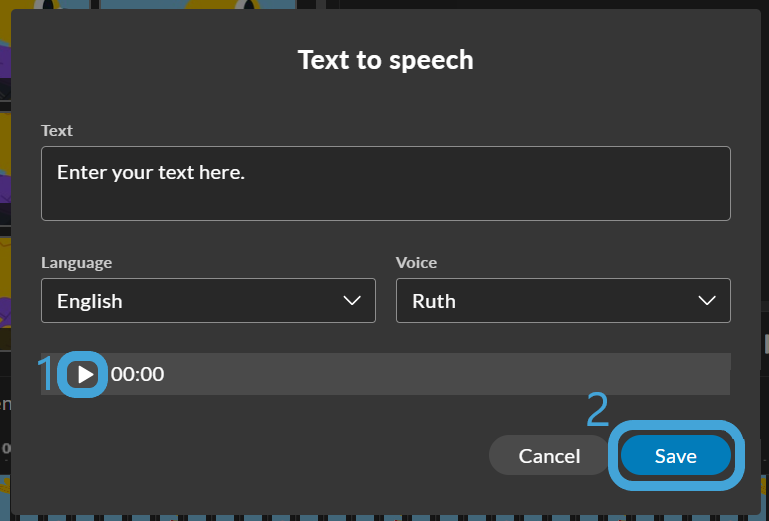769x521 pixels.
Task: Open the Language dropdown
Action: [x=208, y=301]
